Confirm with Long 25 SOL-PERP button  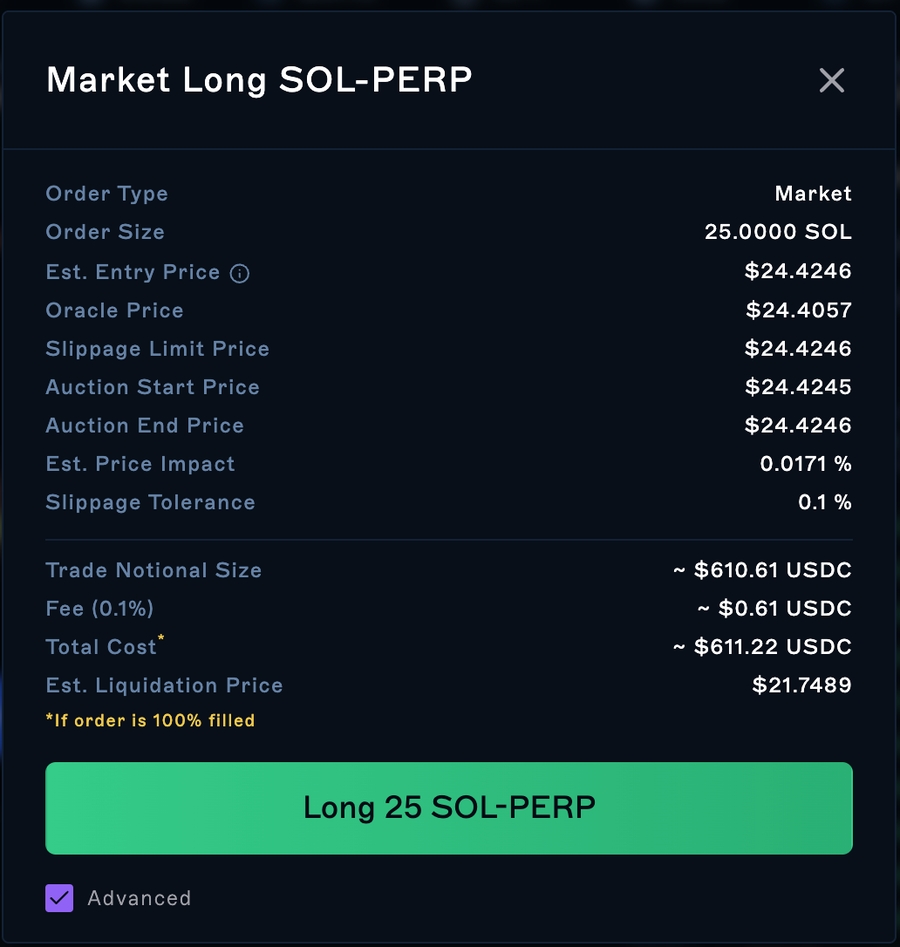pyautogui.click(x=449, y=808)
